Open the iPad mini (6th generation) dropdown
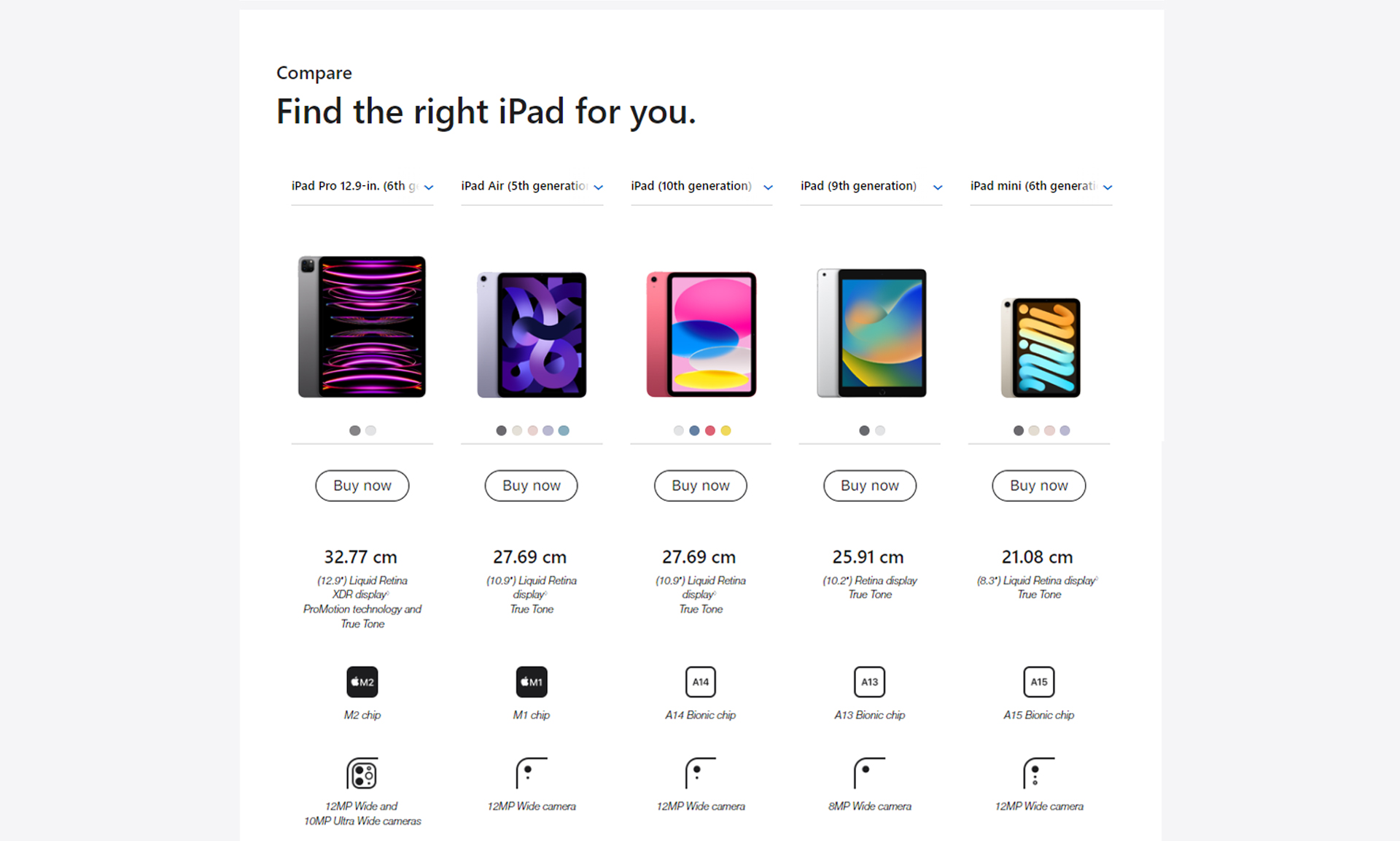This screenshot has width=1400, height=841. pos(1041,187)
